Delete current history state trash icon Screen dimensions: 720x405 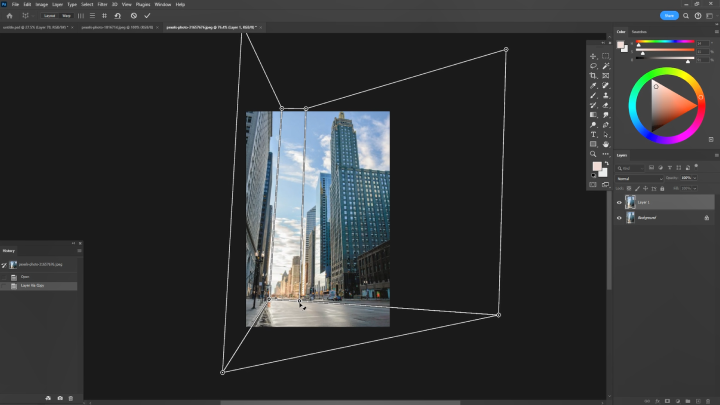pyautogui.click(x=71, y=398)
